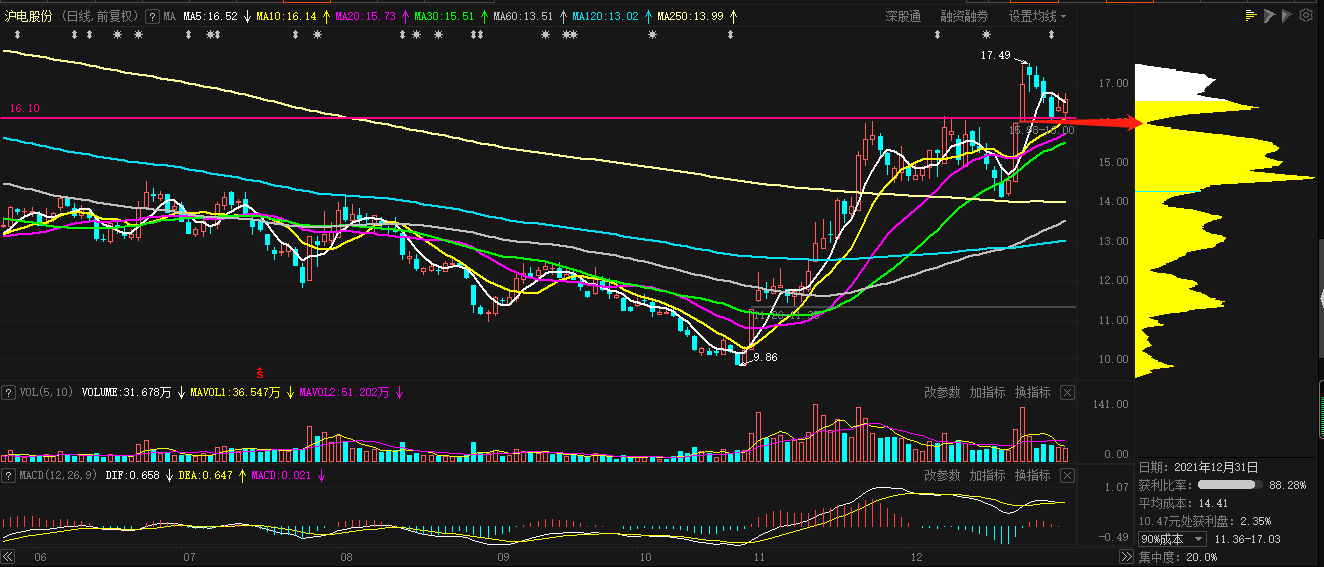1324x567 pixels.
Task: Open the 90%成本 dropdown
Action: click(x=1173, y=539)
